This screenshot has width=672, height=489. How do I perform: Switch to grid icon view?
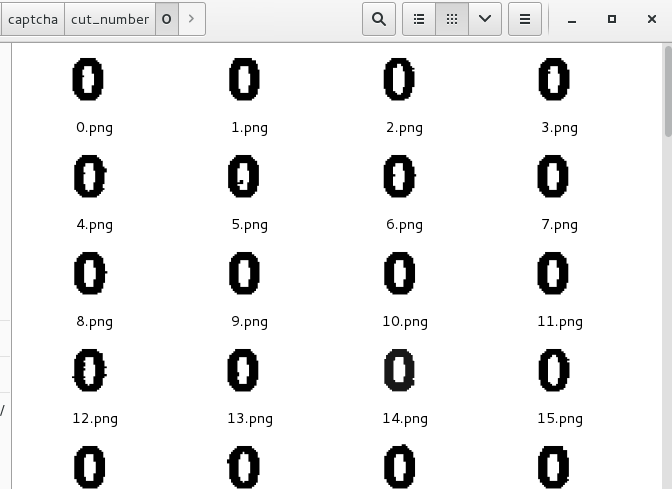click(x=452, y=19)
